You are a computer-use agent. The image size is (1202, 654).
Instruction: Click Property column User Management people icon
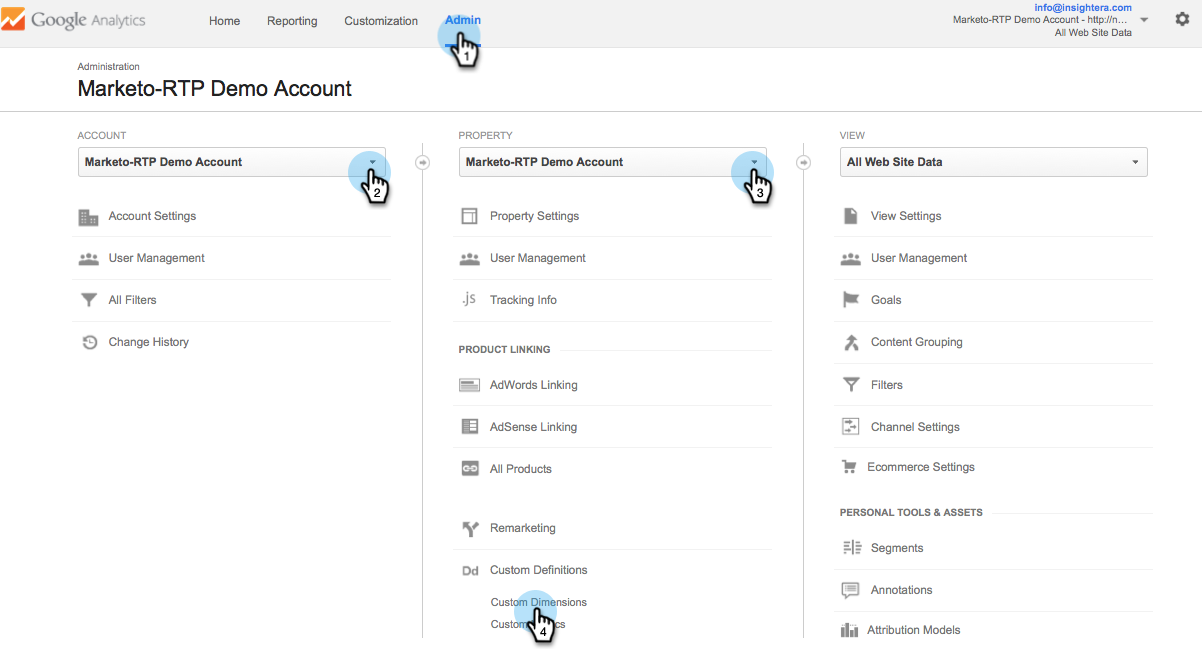(x=469, y=258)
